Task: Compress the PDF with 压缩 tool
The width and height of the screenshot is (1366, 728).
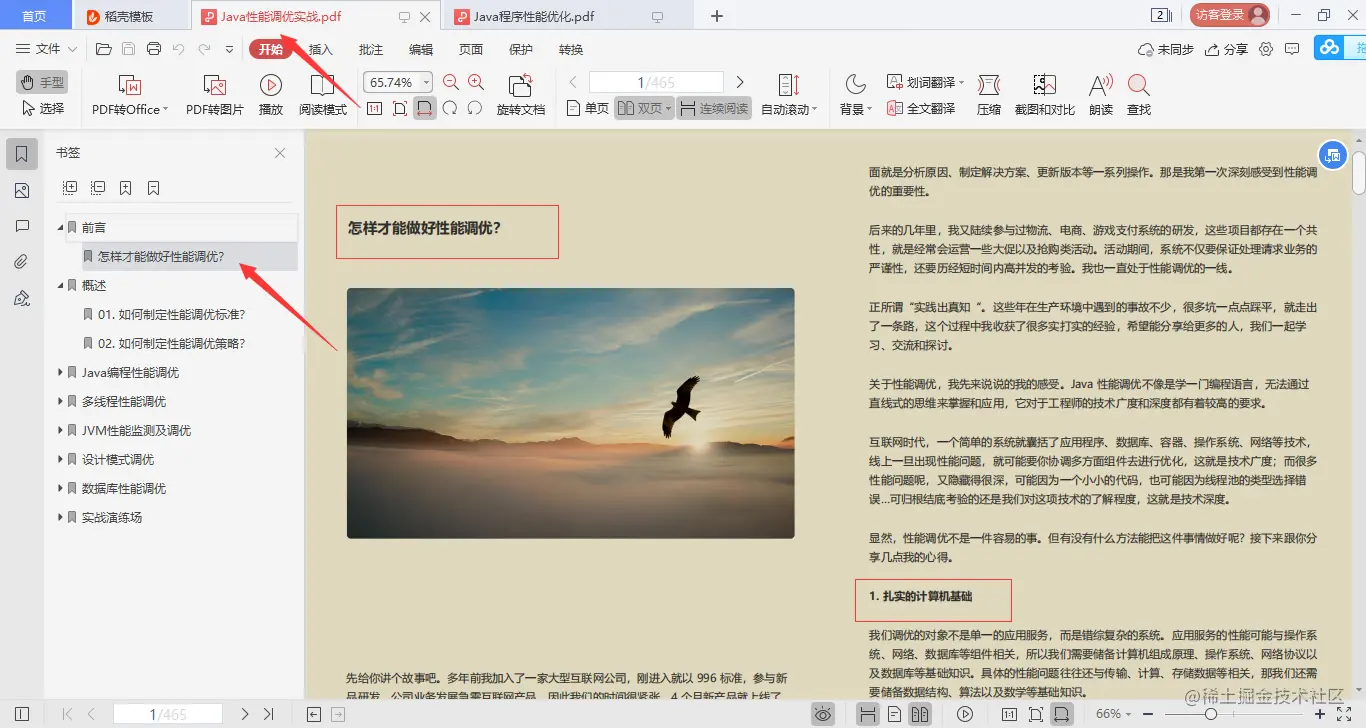Action: (x=987, y=93)
